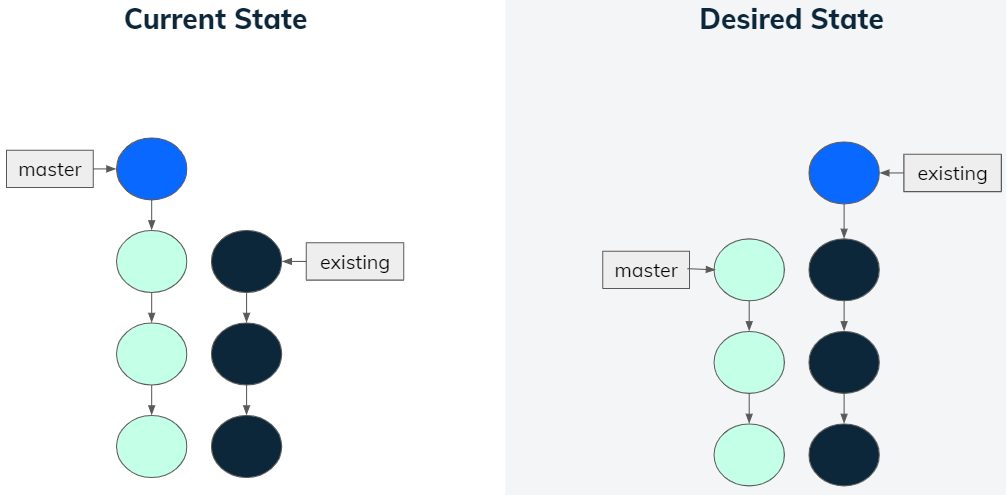Choose the bottom dark commit in Current State
The height and width of the screenshot is (495, 1006).
[247, 446]
